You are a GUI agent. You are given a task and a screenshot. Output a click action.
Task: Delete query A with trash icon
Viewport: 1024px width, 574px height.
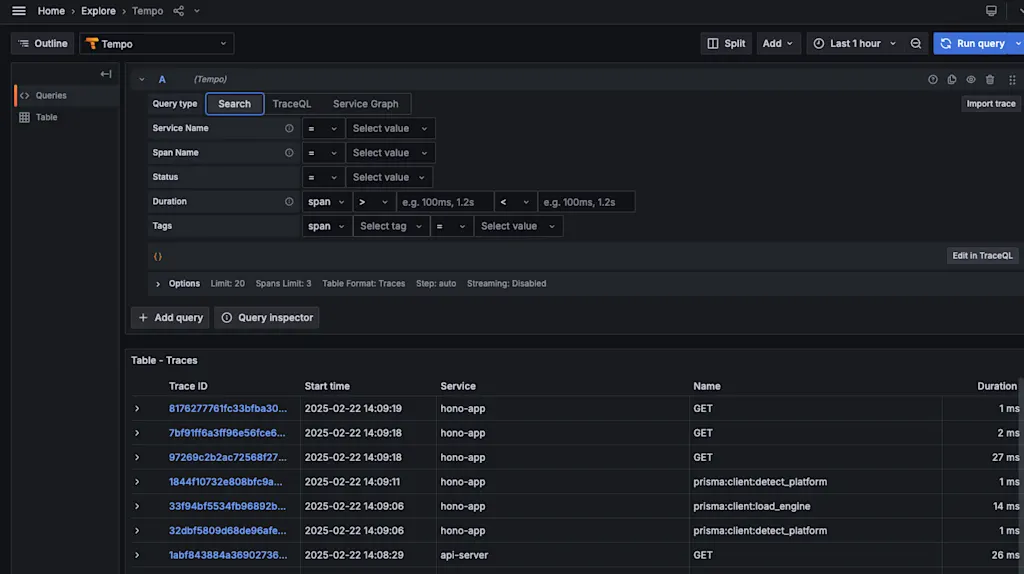tap(989, 79)
